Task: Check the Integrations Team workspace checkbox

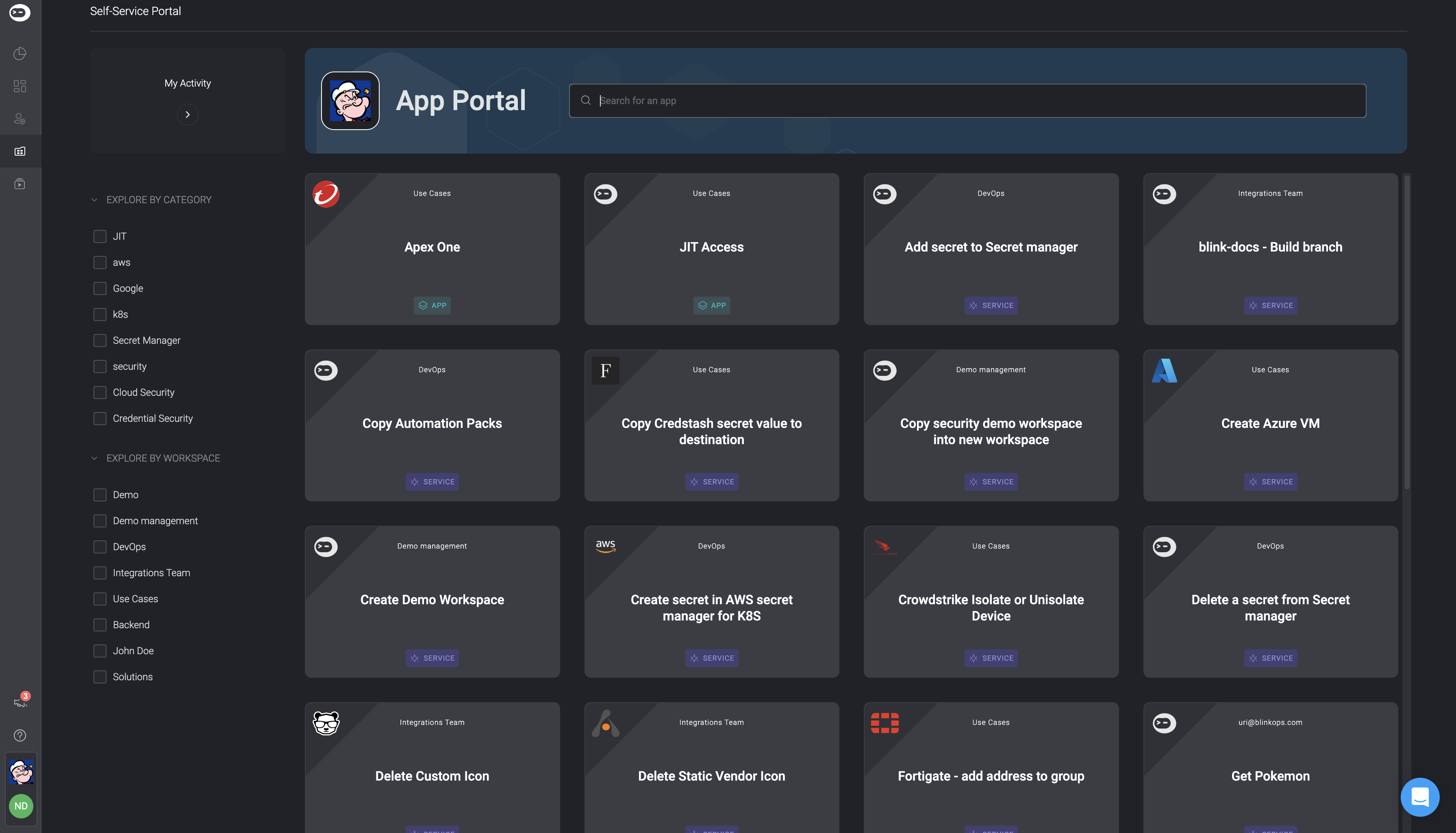Action: pyautogui.click(x=100, y=573)
